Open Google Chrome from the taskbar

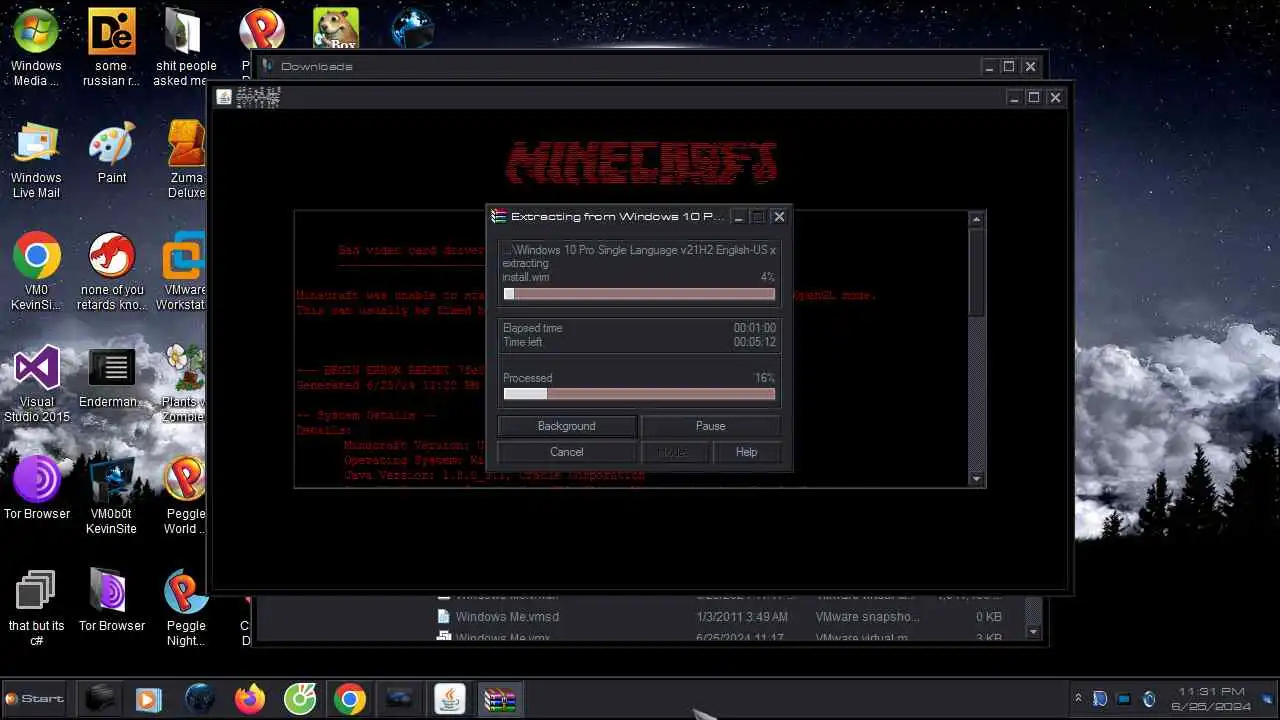350,699
